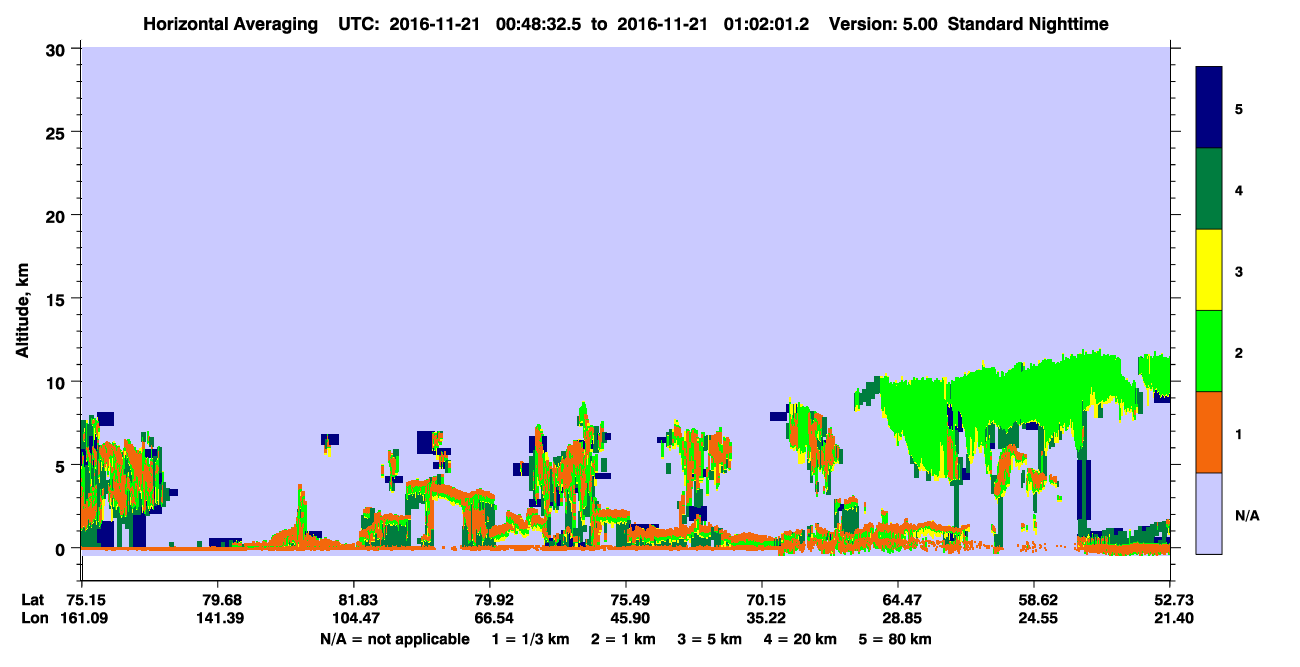
Task: Click longitude value 161.09
Action: point(82,618)
